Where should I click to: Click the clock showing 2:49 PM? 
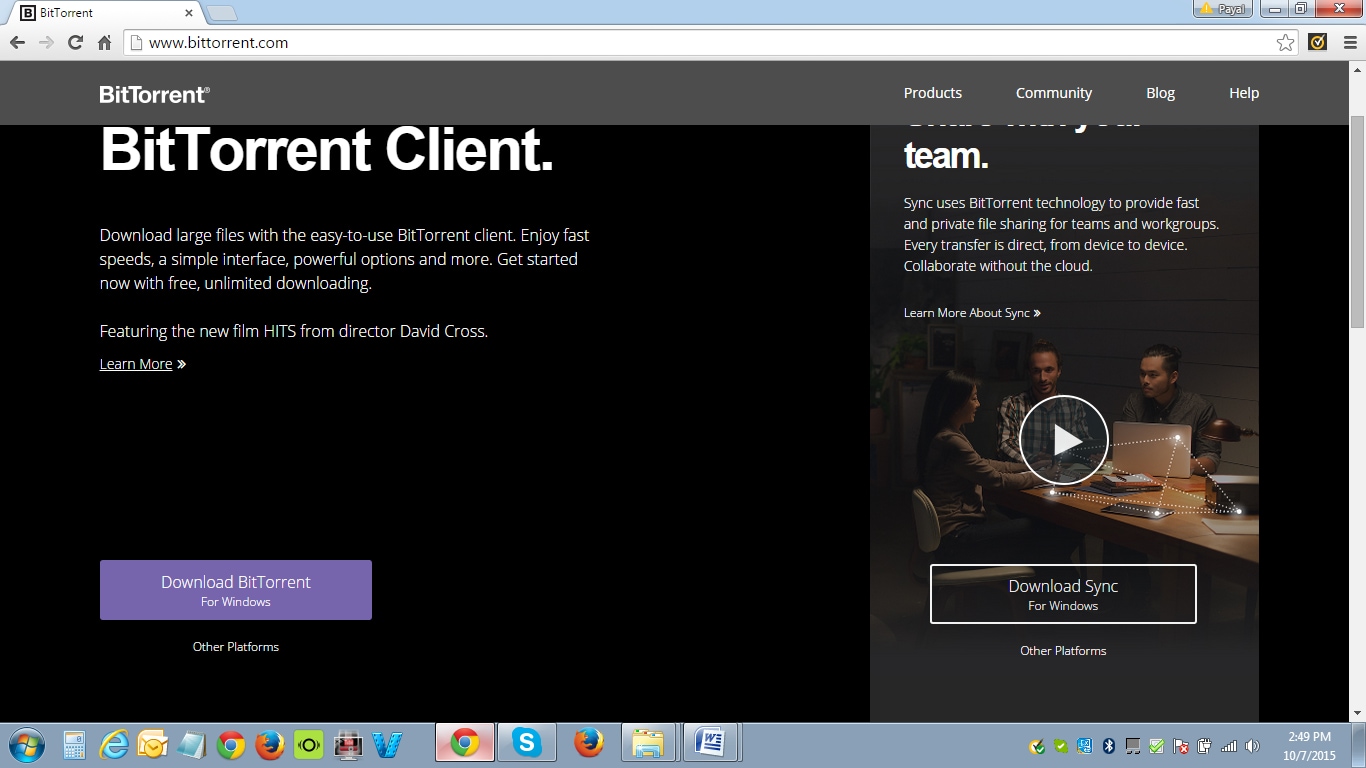1307,744
